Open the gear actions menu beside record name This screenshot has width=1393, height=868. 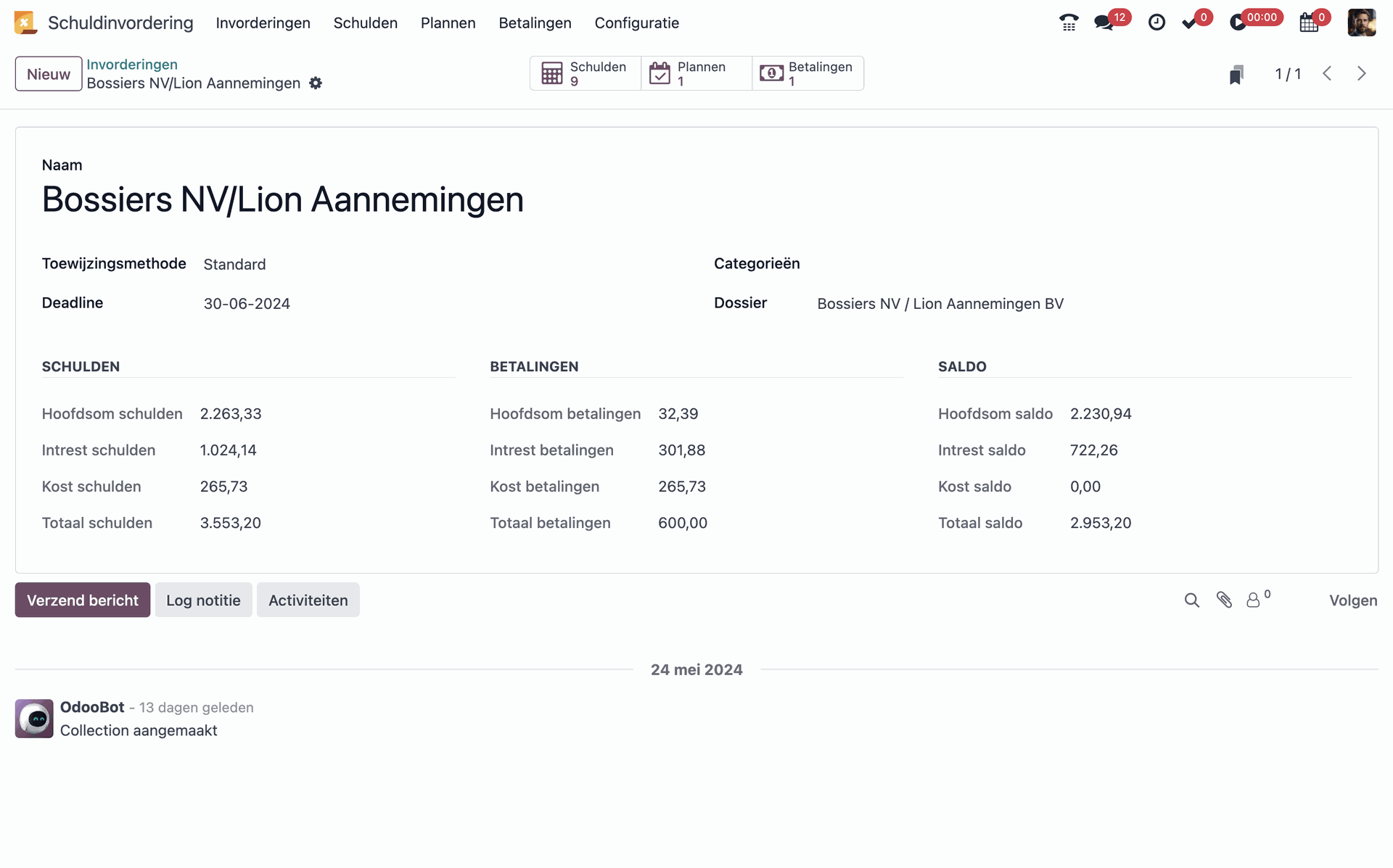point(316,83)
